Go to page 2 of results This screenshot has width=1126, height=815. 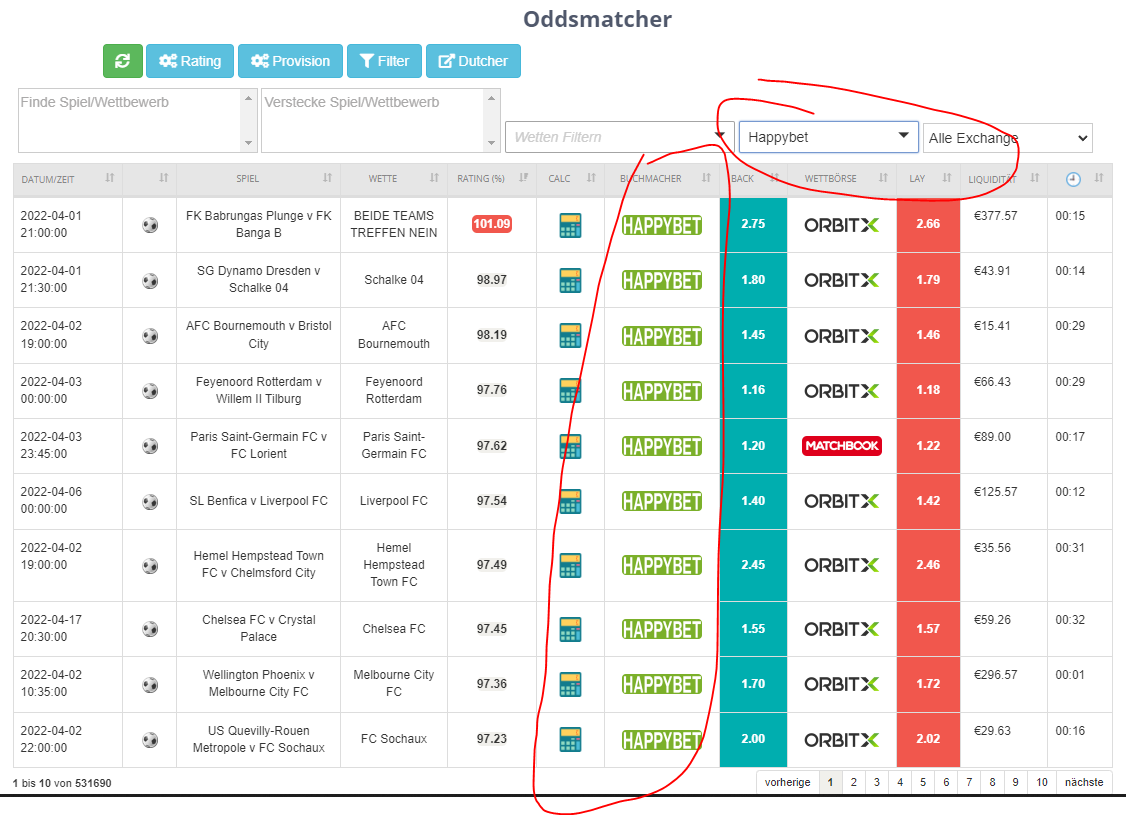point(853,782)
